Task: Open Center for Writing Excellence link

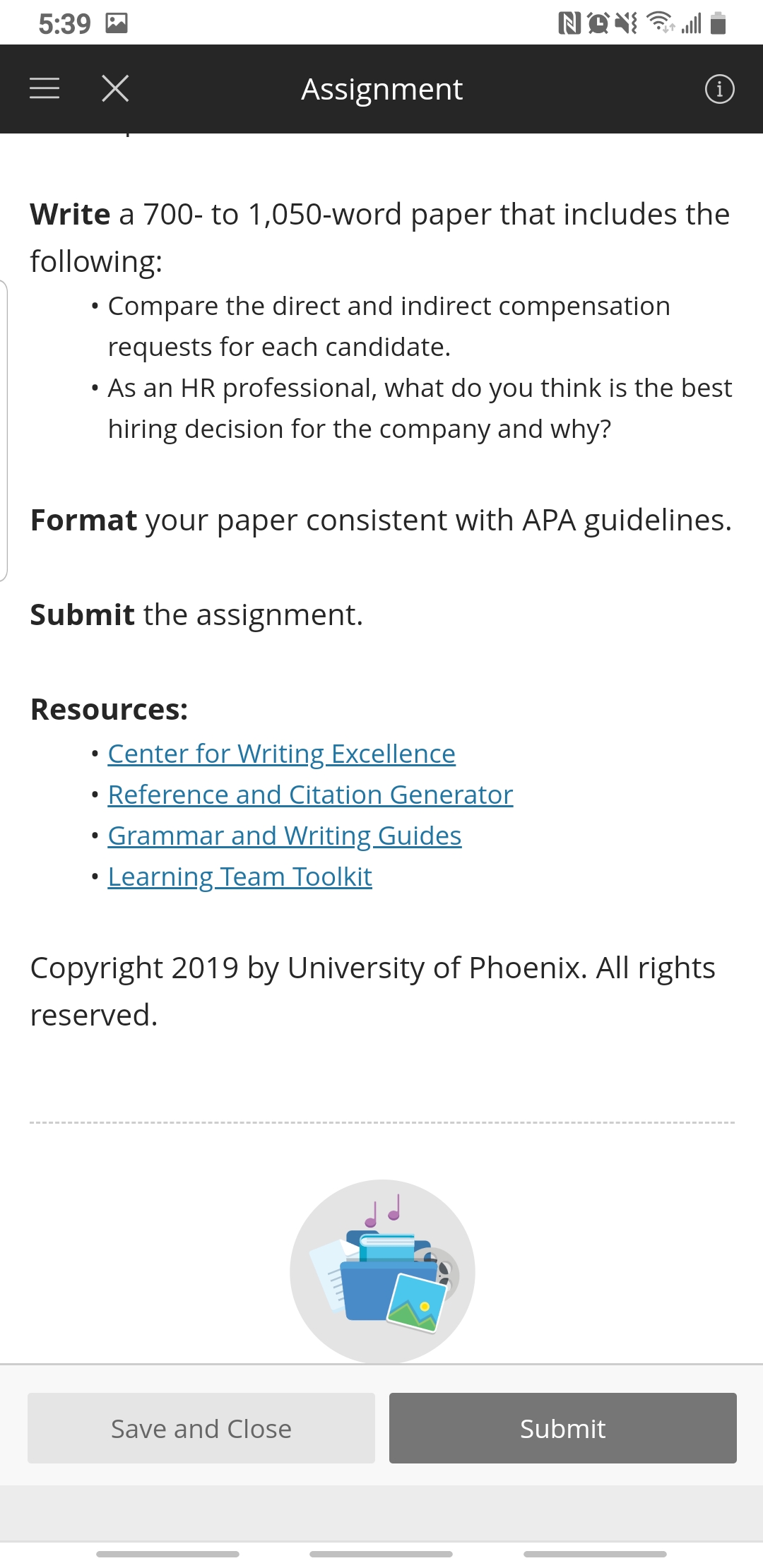Action: pyautogui.click(x=281, y=754)
